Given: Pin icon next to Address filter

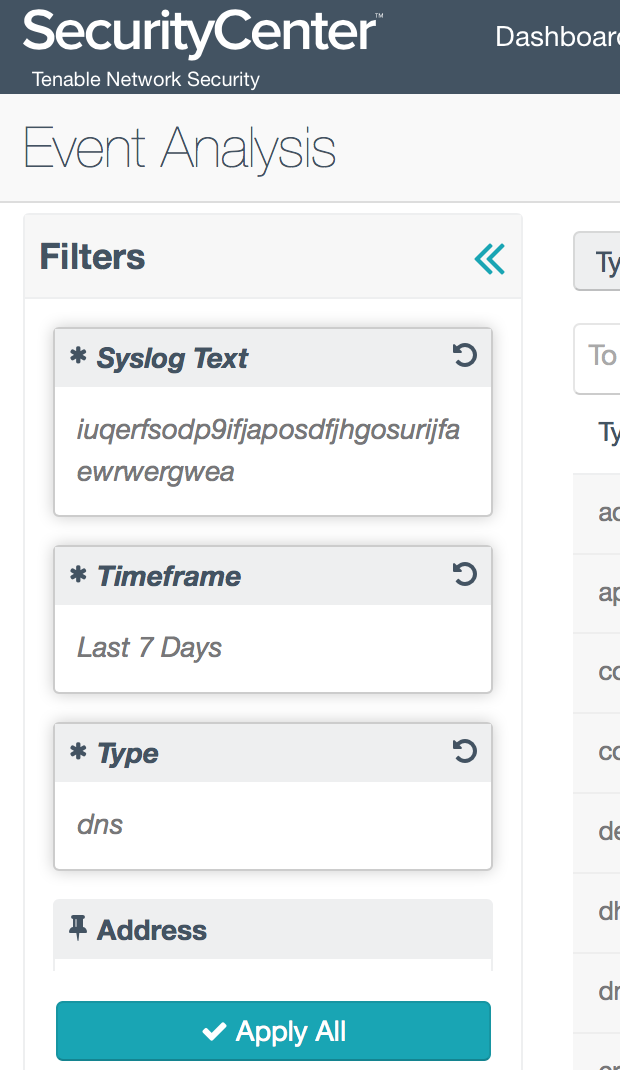Looking at the screenshot, I should [78, 929].
